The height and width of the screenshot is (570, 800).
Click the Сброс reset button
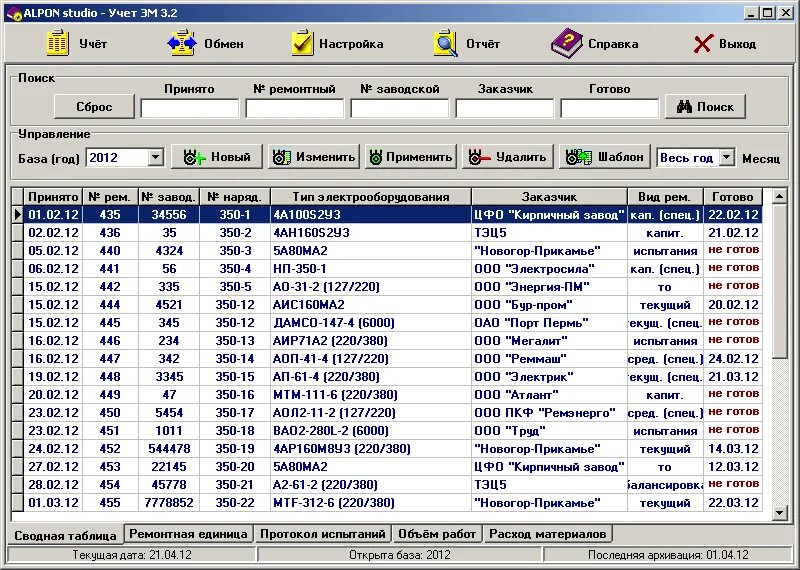[94, 107]
